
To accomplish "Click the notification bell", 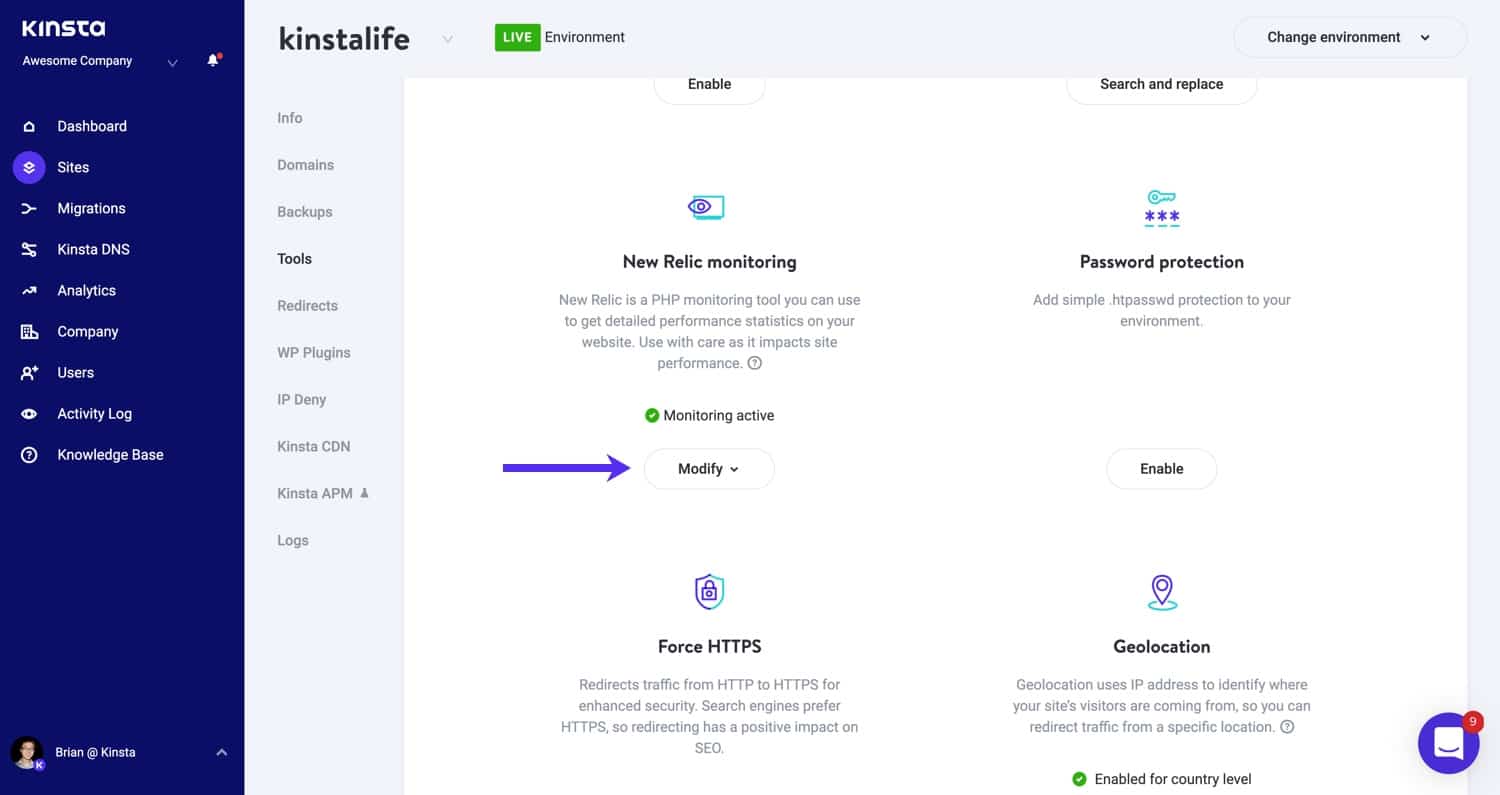I will (x=211, y=60).
